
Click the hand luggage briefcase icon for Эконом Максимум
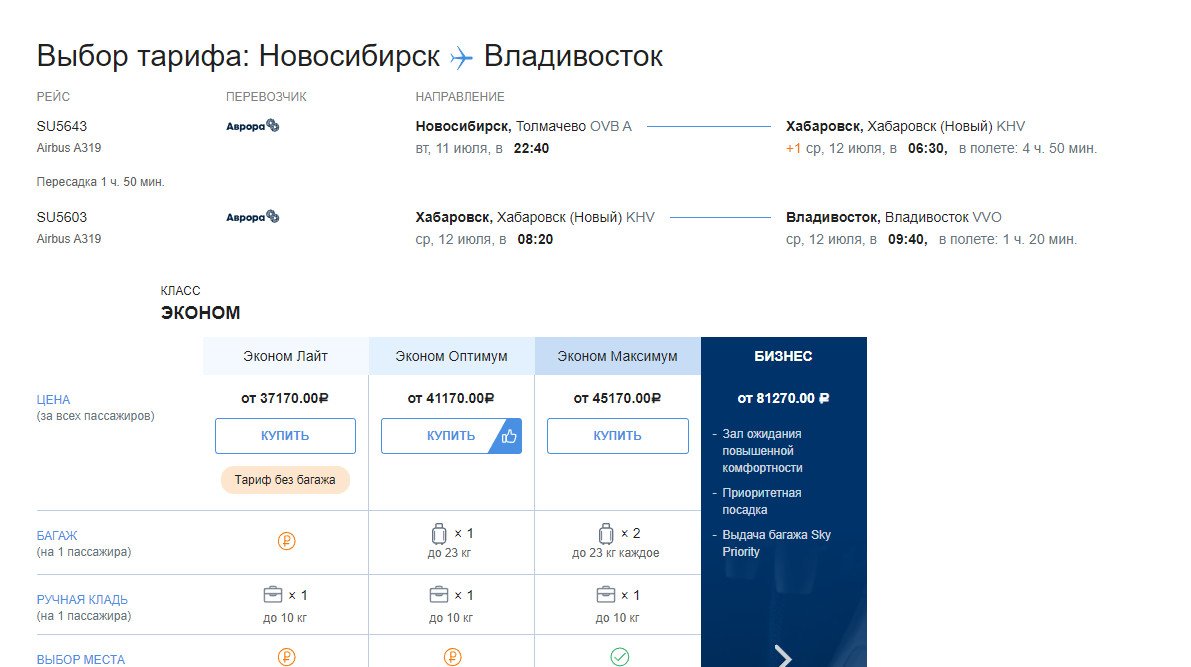tap(605, 594)
